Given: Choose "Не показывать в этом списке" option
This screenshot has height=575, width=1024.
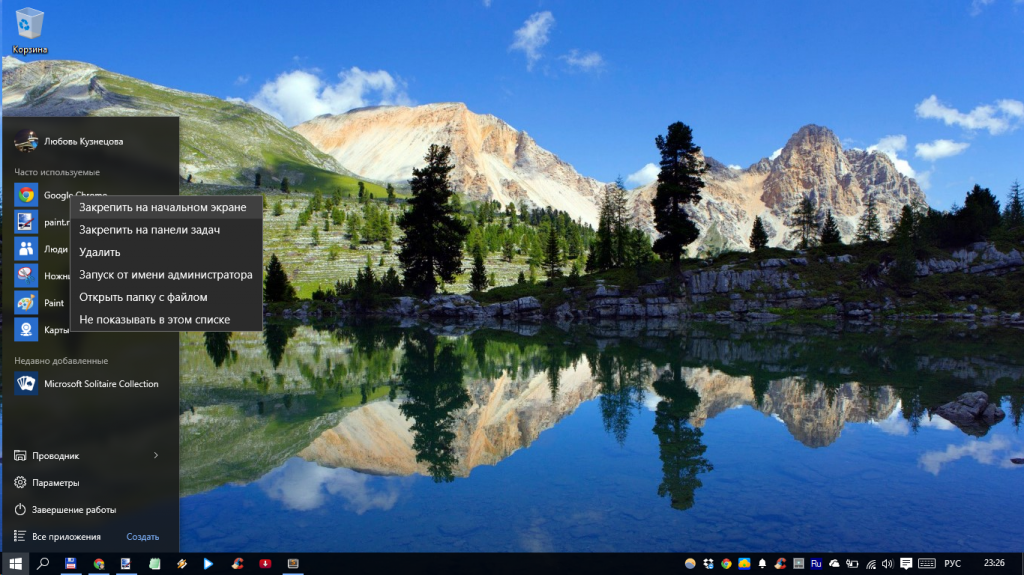Looking at the screenshot, I should point(155,320).
